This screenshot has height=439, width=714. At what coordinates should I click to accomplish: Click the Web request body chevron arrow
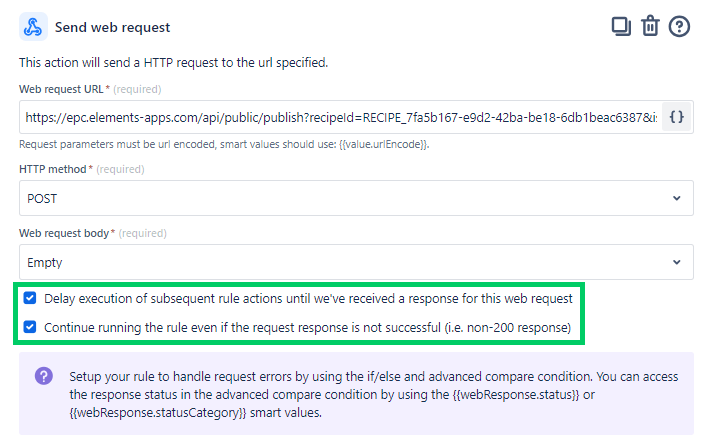(x=677, y=262)
